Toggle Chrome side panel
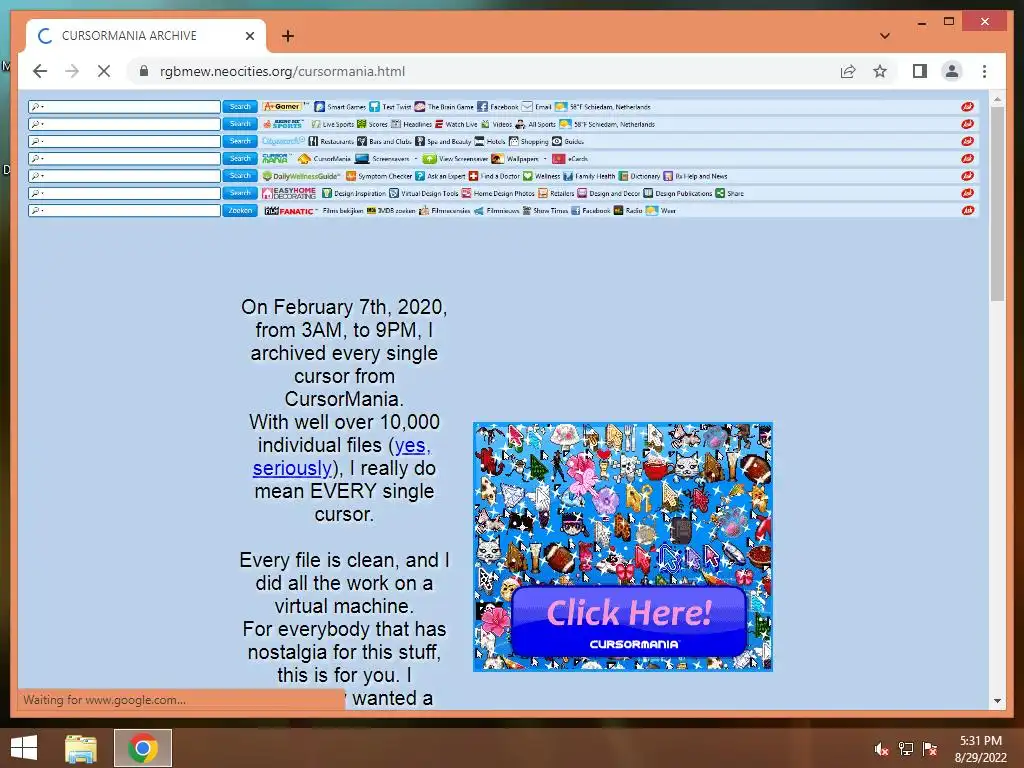The height and width of the screenshot is (768, 1024). tap(920, 71)
